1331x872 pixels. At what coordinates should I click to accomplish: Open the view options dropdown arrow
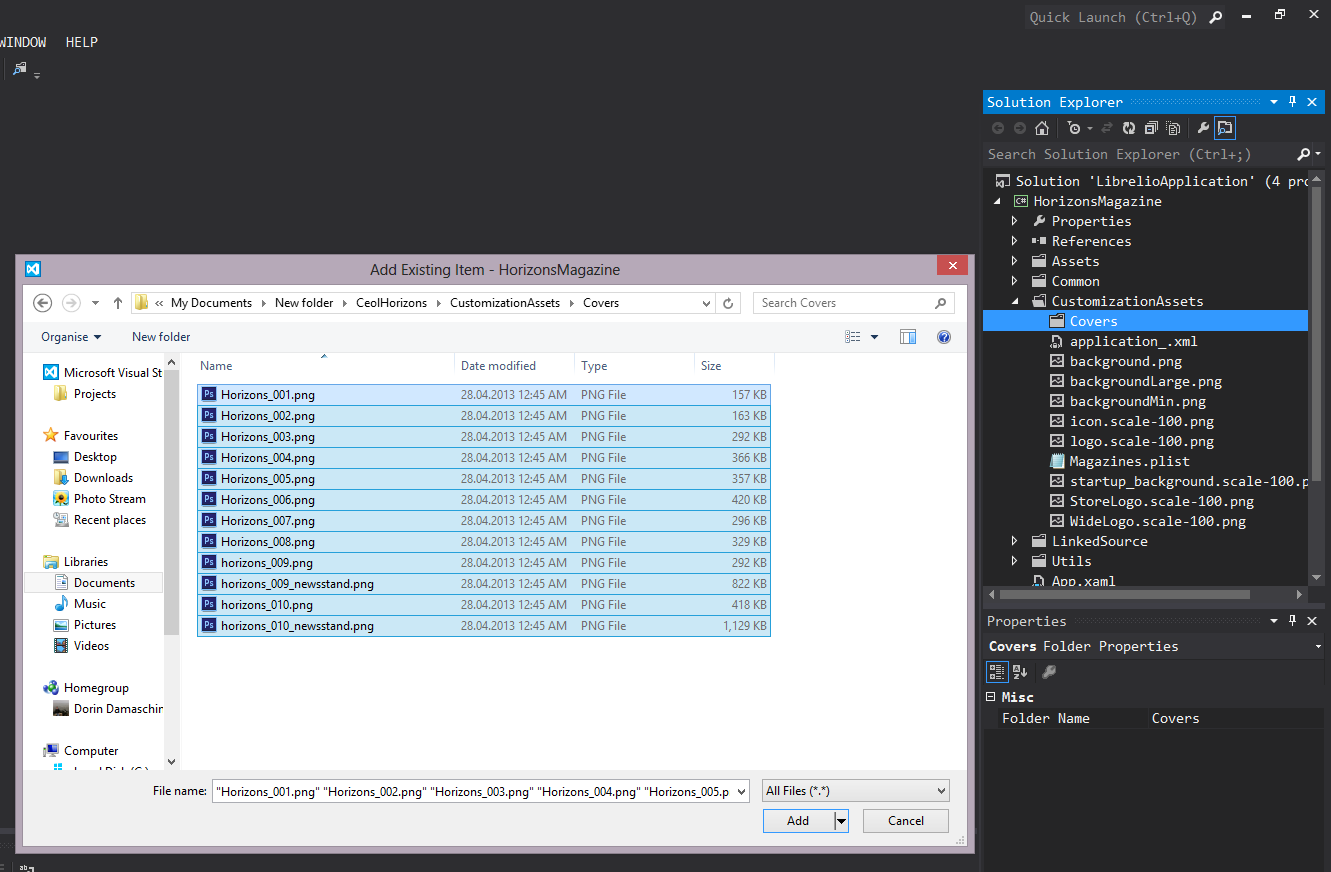click(x=874, y=337)
